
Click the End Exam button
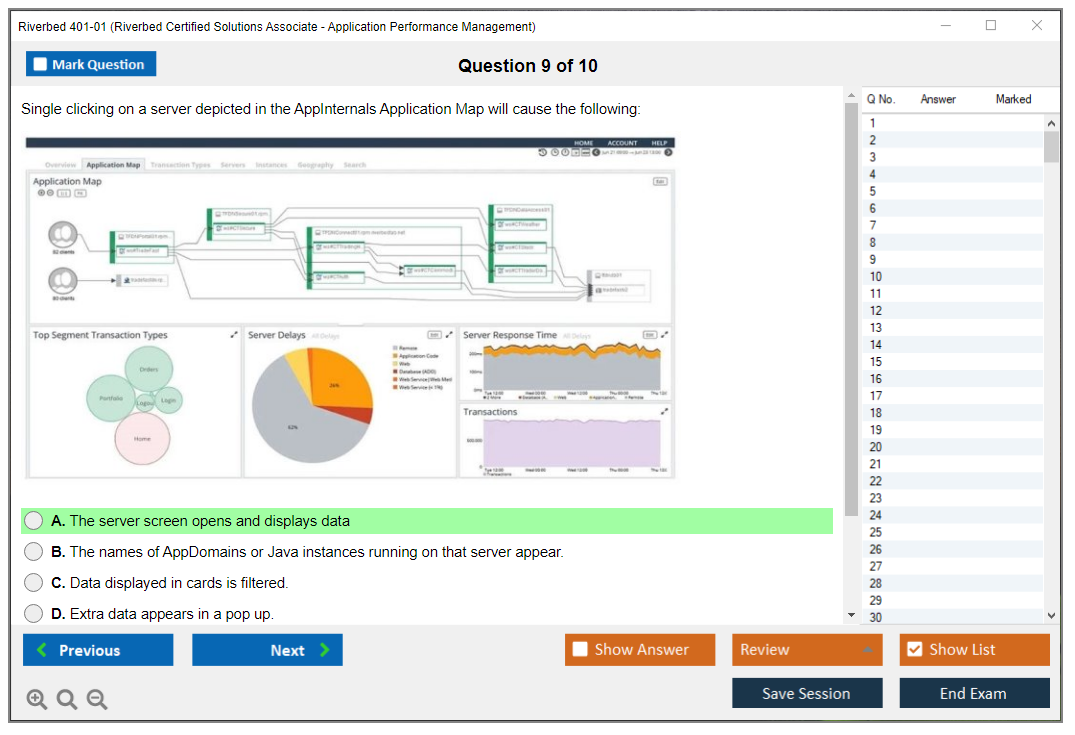pyautogui.click(x=973, y=693)
